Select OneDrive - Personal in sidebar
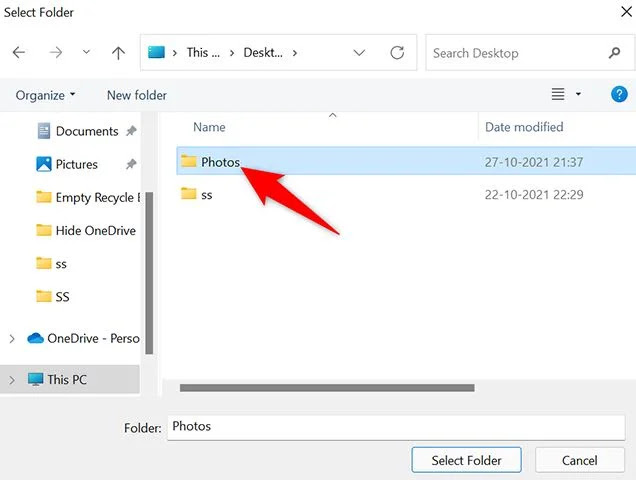Image resolution: width=636 pixels, height=480 pixels. 93,338
